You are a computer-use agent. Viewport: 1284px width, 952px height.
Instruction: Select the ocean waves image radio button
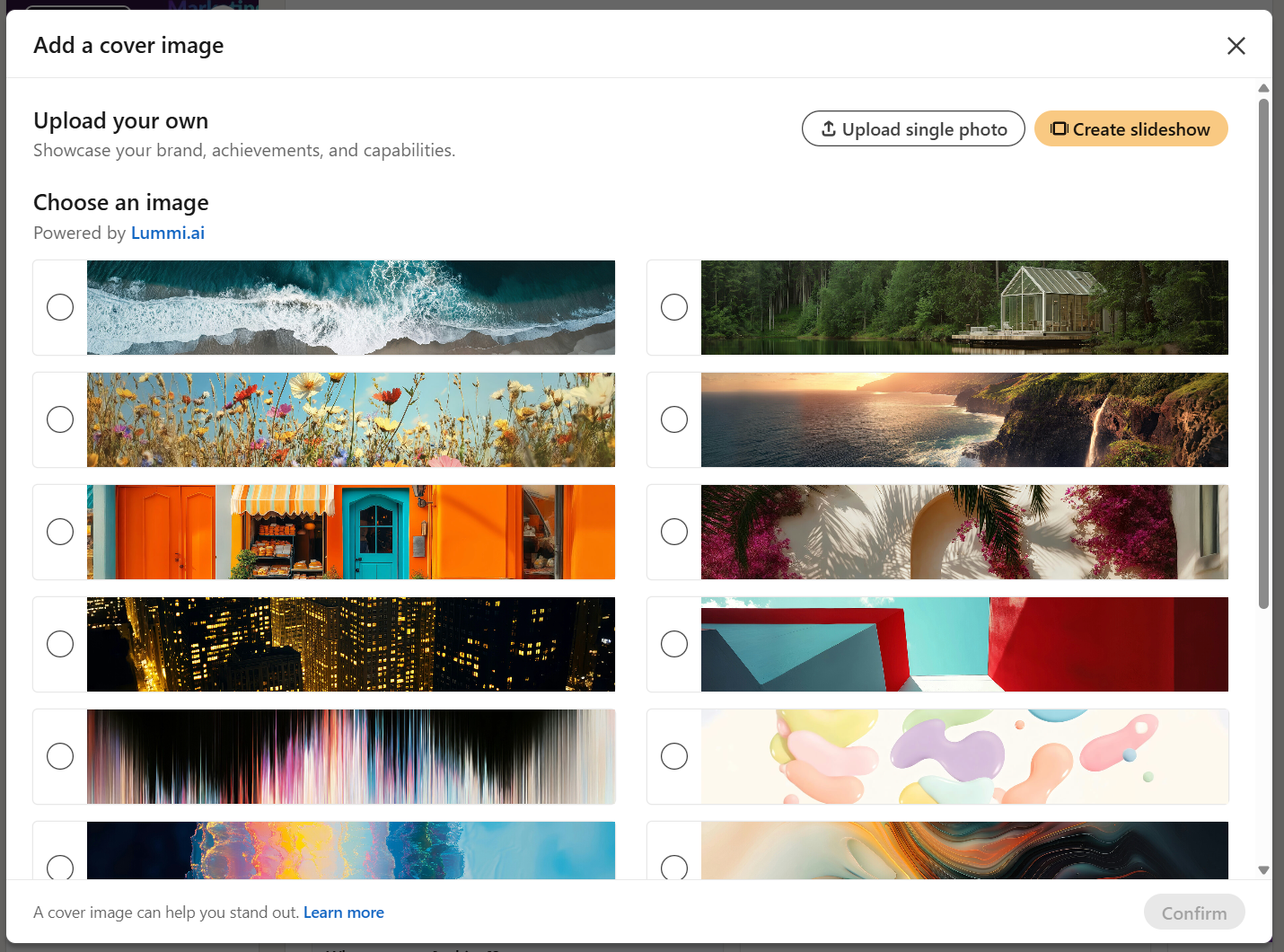60,307
